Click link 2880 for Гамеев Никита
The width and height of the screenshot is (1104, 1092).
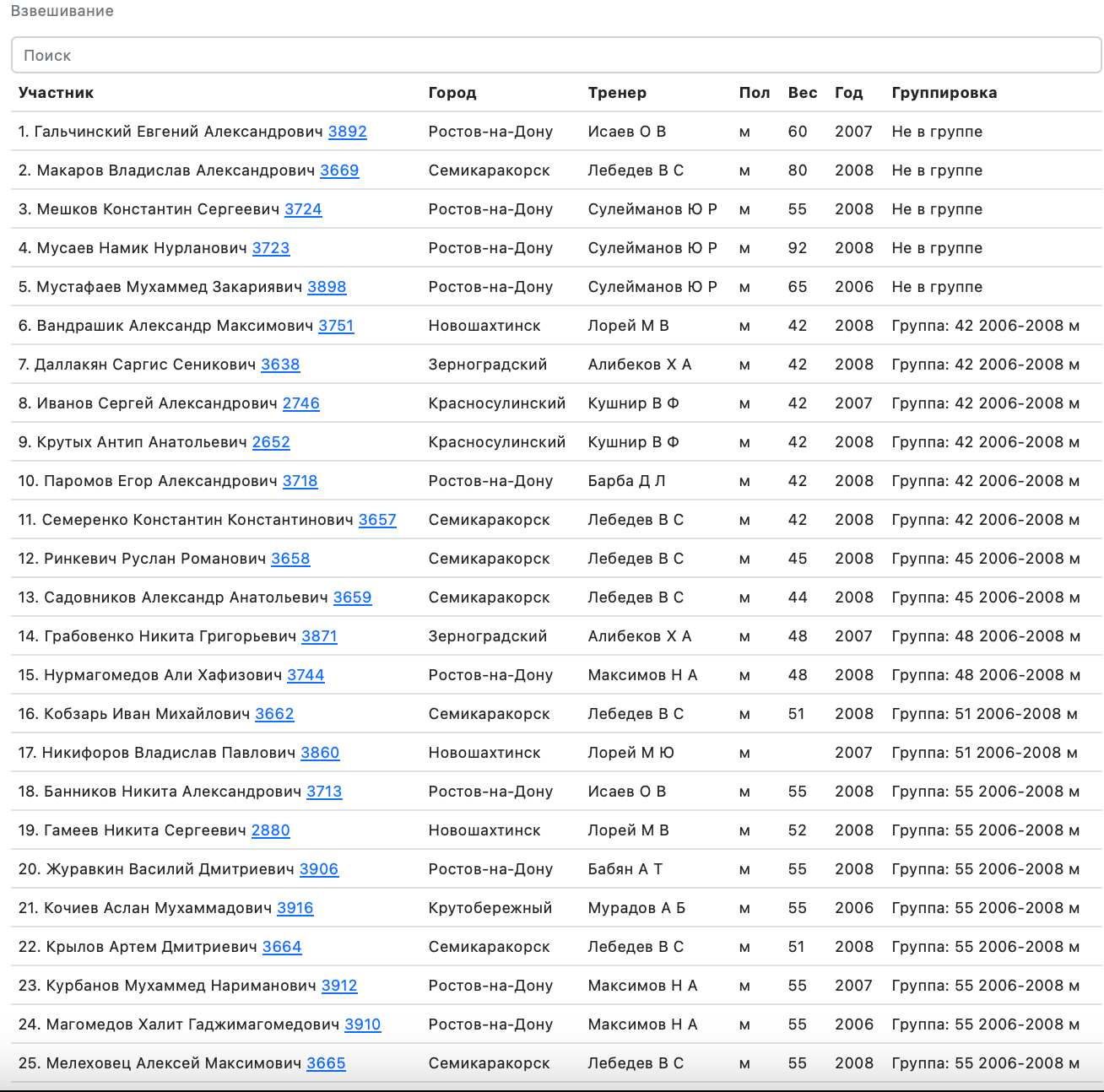pos(271,830)
